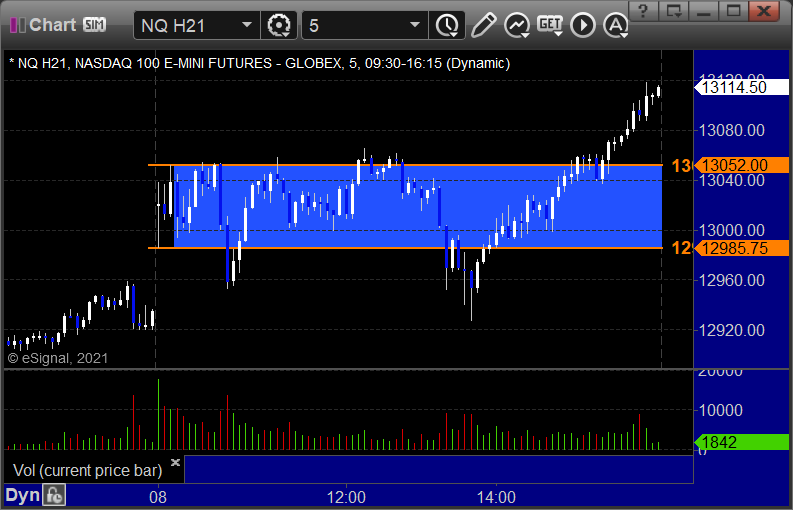Expand the NQ H21 symbol dropdown
Screen dimensions: 793x510
point(247,25)
